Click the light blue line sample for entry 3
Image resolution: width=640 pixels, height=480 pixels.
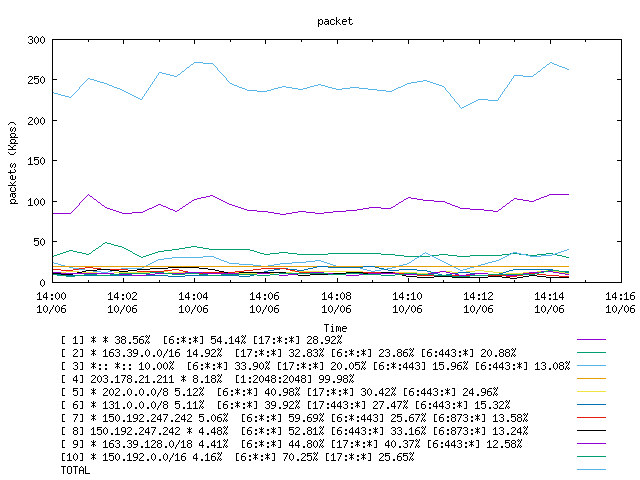[x=591, y=366]
